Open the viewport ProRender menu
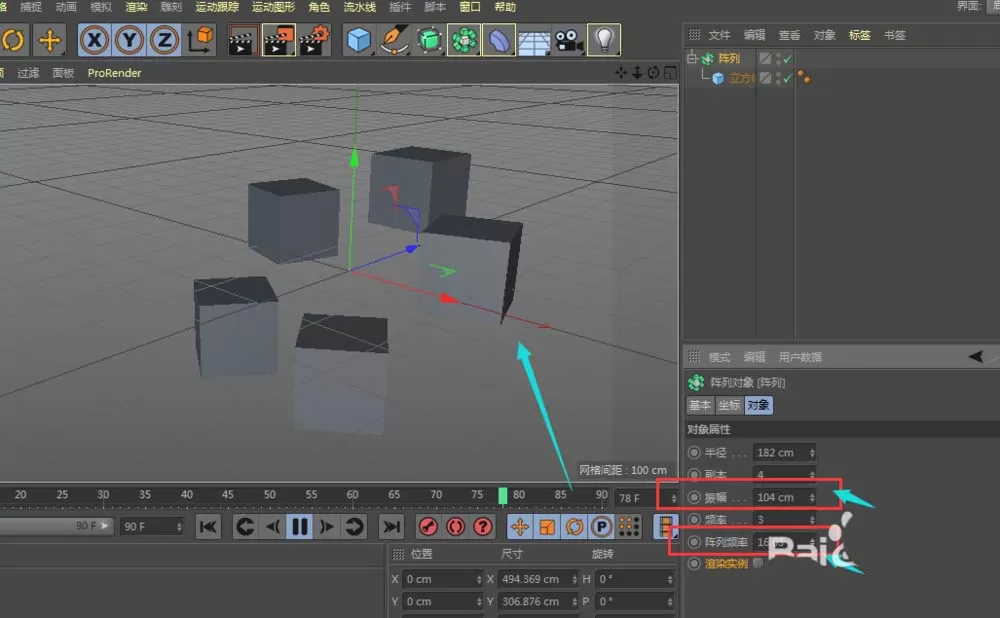The width and height of the screenshot is (1000, 618). [x=114, y=73]
